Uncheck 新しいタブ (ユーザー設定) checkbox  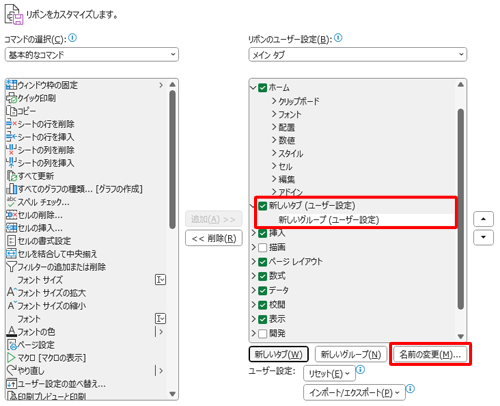[263, 206]
